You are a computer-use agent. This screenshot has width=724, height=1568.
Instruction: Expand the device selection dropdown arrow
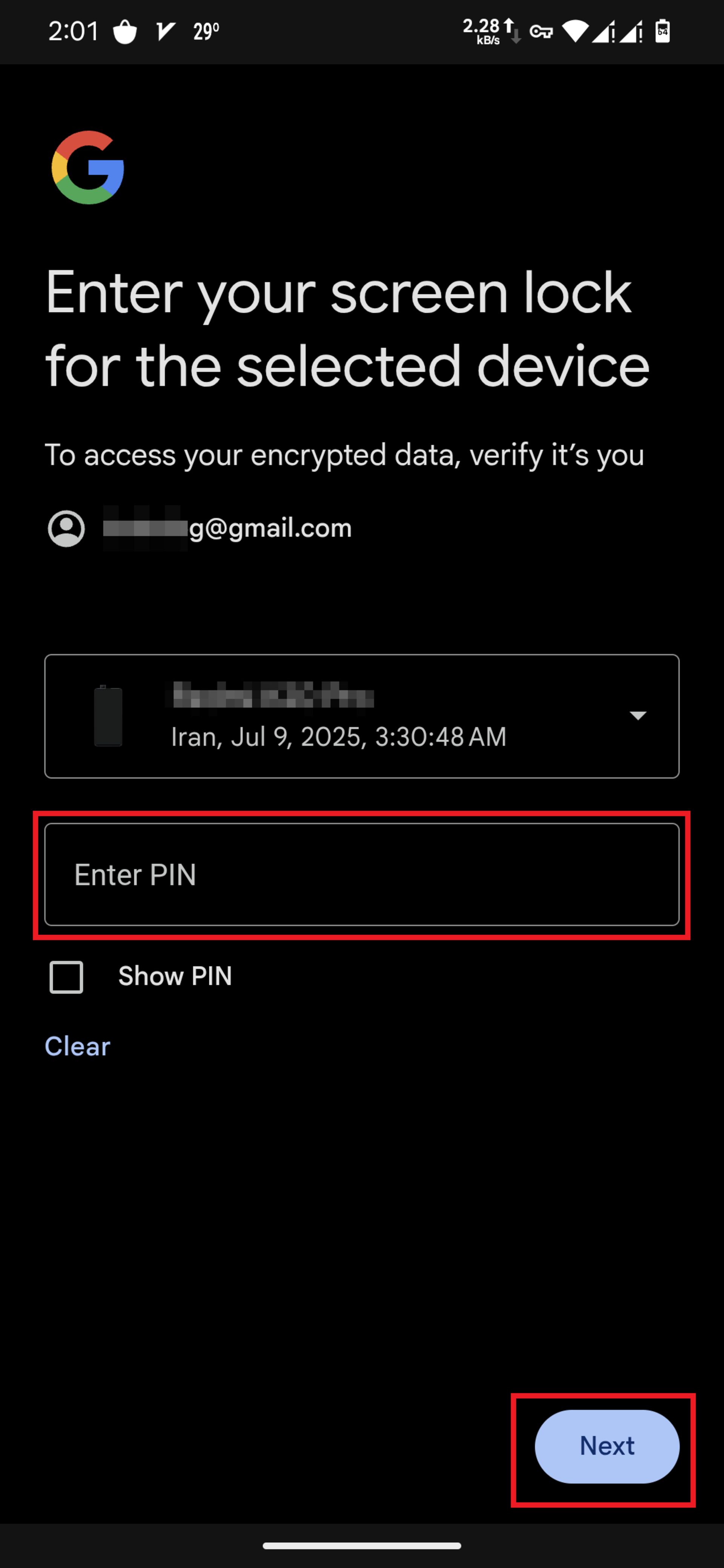[x=638, y=715]
